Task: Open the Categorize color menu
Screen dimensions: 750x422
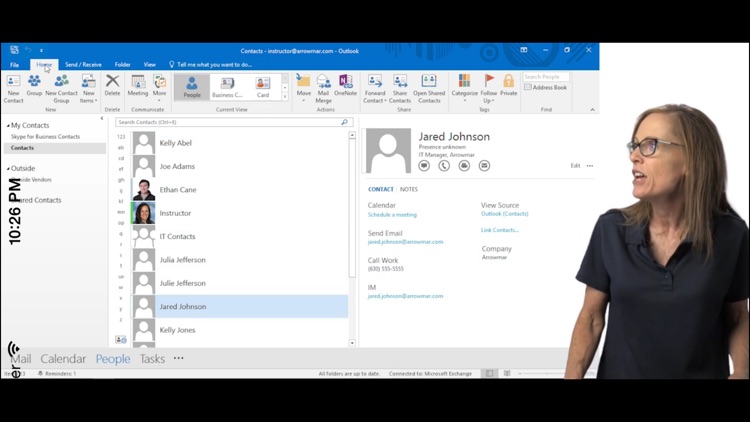Action: point(464,89)
